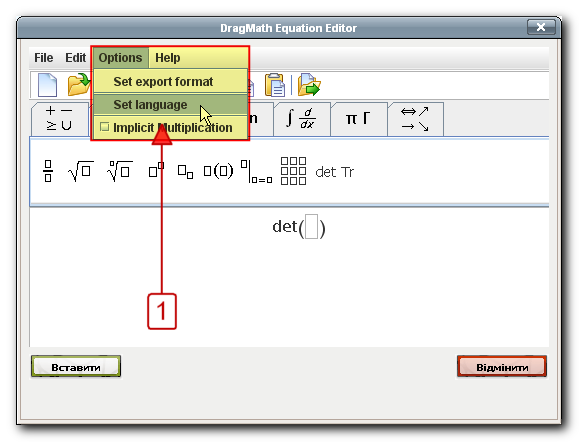Insert a fraction template
The height and width of the screenshot is (442, 579).
tap(48, 171)
